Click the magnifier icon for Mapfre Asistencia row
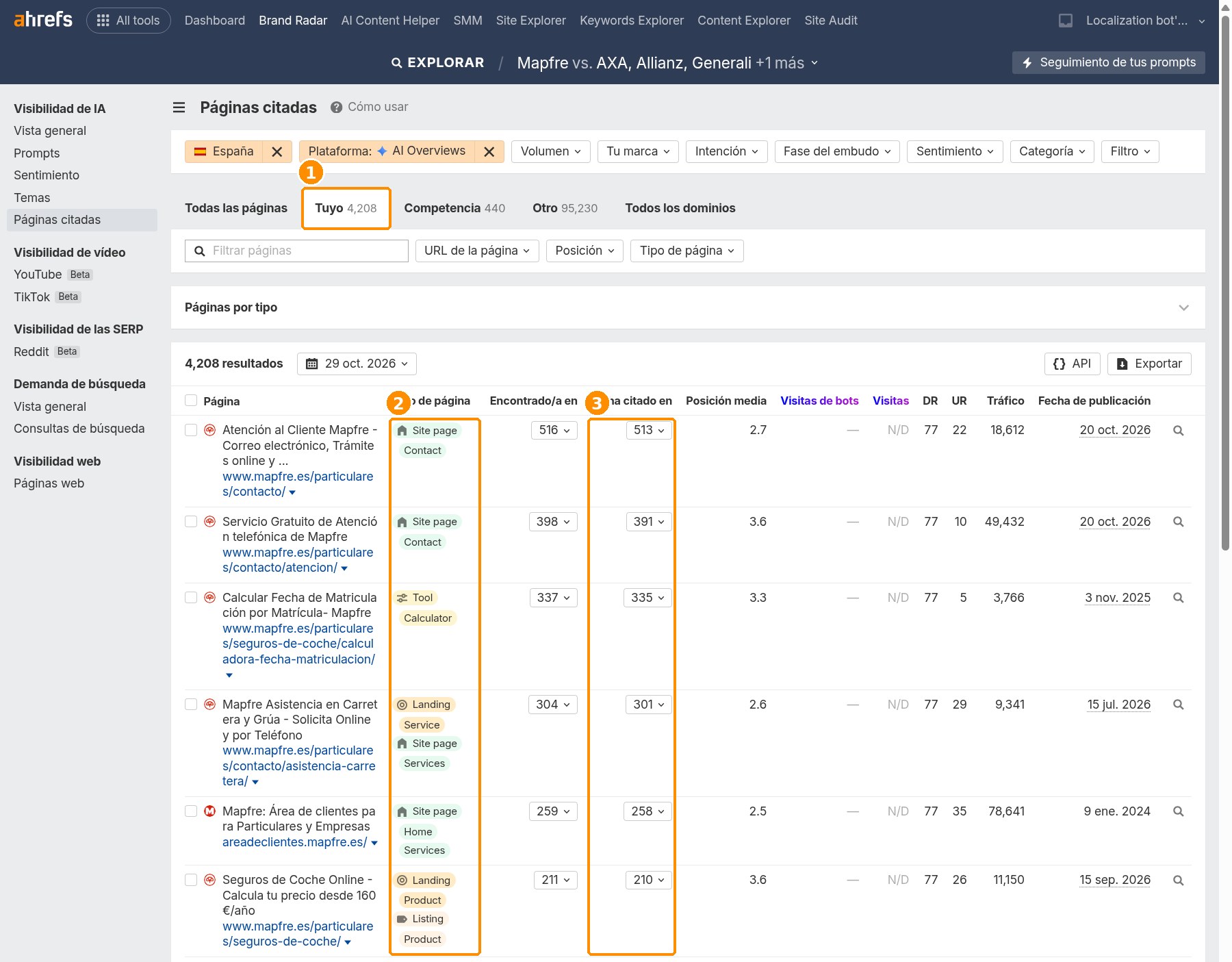The height and width of the screenshot is (962, 1232). pyautogui.click(x=1179, y=705)
